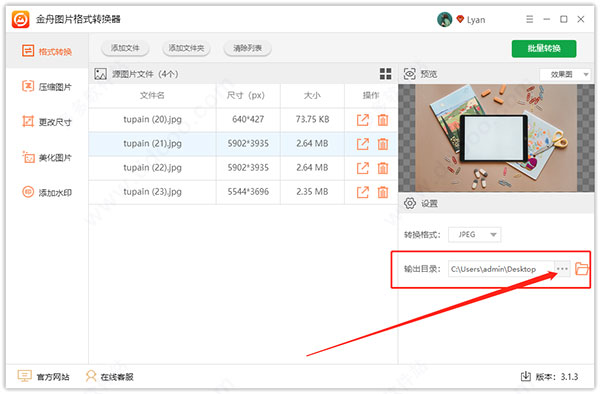Delete tupain (22).jpg with trash icon

click(383, 168)
